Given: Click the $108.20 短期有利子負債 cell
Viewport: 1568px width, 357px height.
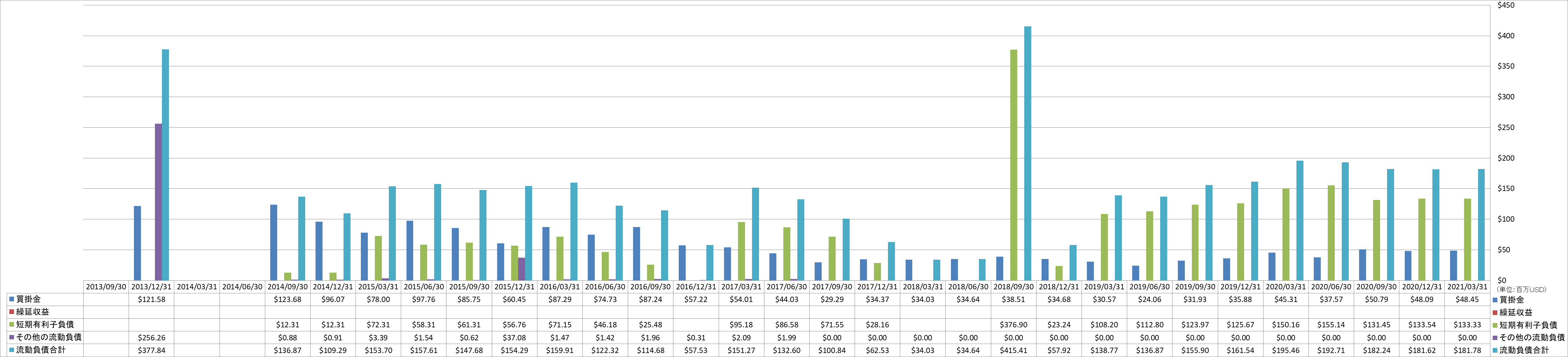Looking at the screenshot, I should coord(1104,325).
